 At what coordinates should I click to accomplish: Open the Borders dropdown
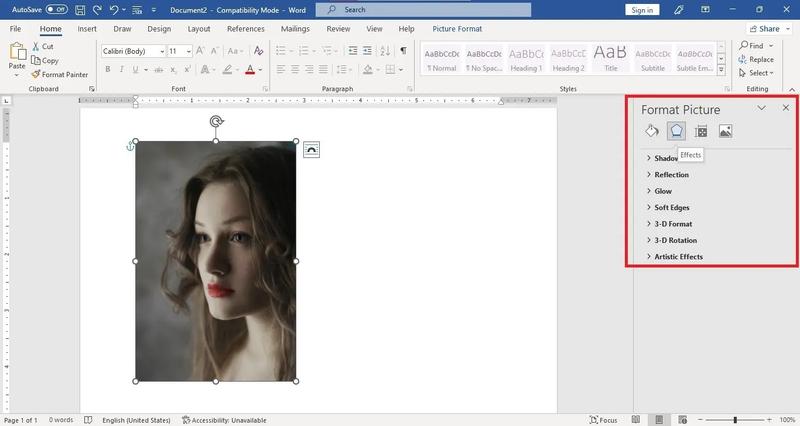pyautogui.click(x=401, y=69)
